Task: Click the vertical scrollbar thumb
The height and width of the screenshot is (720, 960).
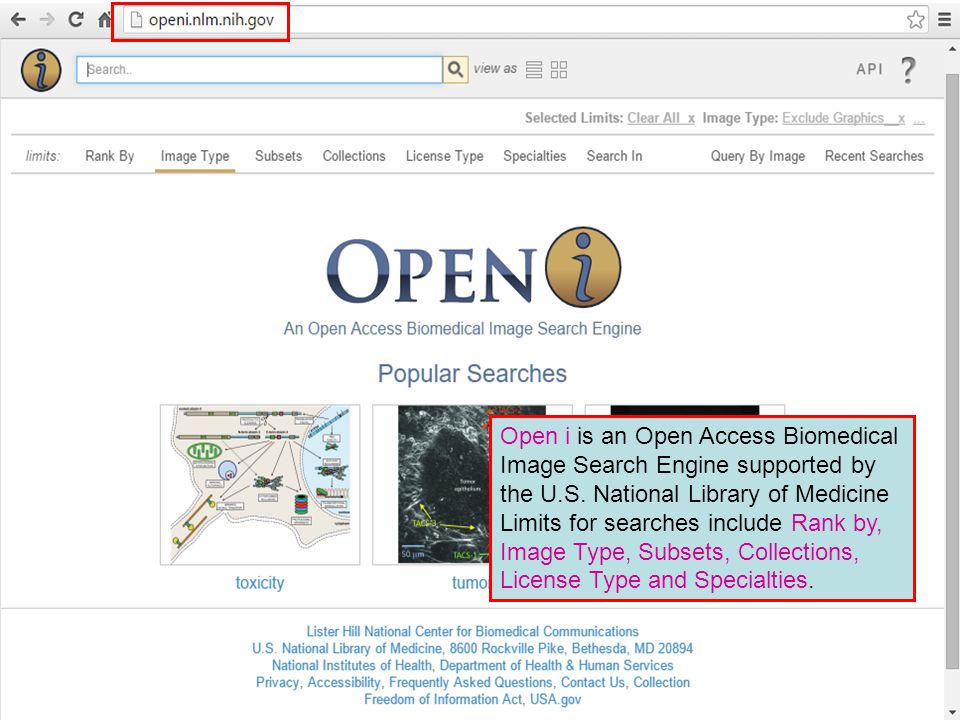Action: pyautogui.click(x=953, y=372)
